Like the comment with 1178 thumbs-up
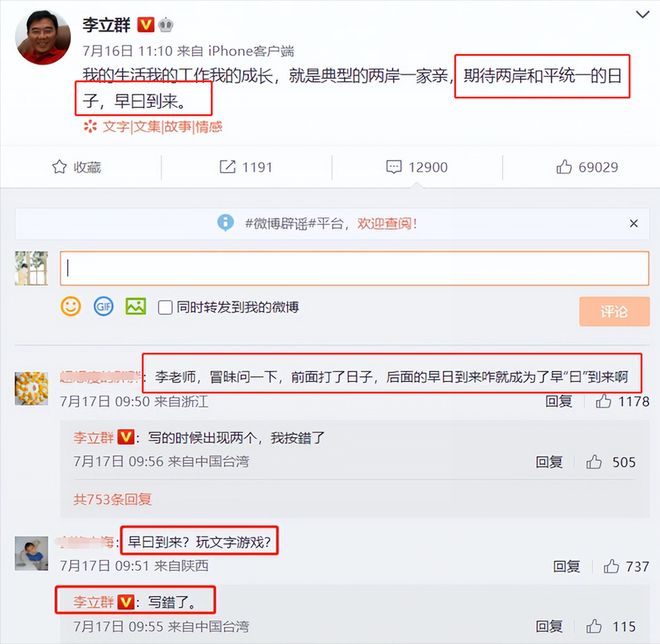The image size is (660, 644). click(x=603, y=401)
